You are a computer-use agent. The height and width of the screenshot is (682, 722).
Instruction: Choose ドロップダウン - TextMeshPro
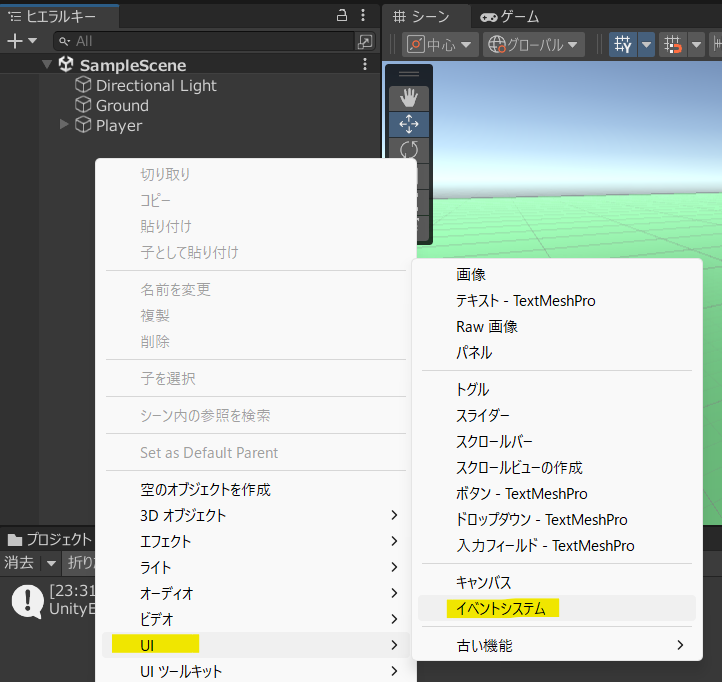[x=557, y=520]
